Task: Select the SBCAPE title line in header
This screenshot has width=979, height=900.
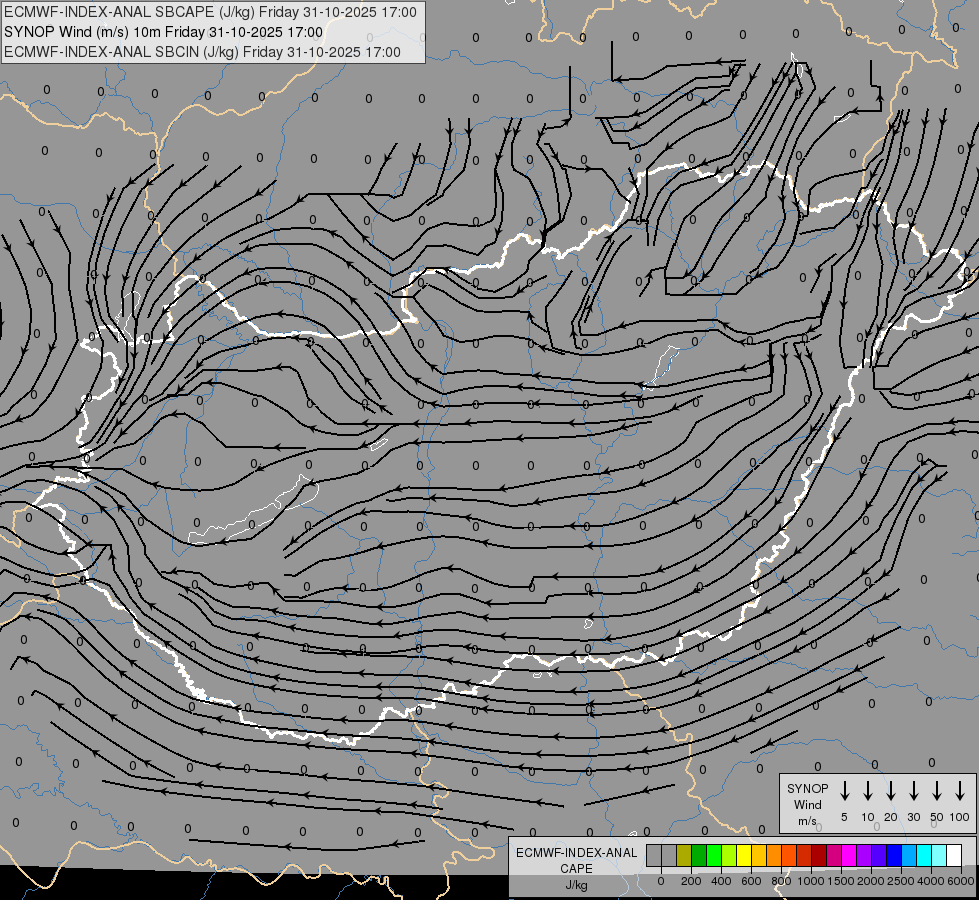Action: (x=210, y=12)
